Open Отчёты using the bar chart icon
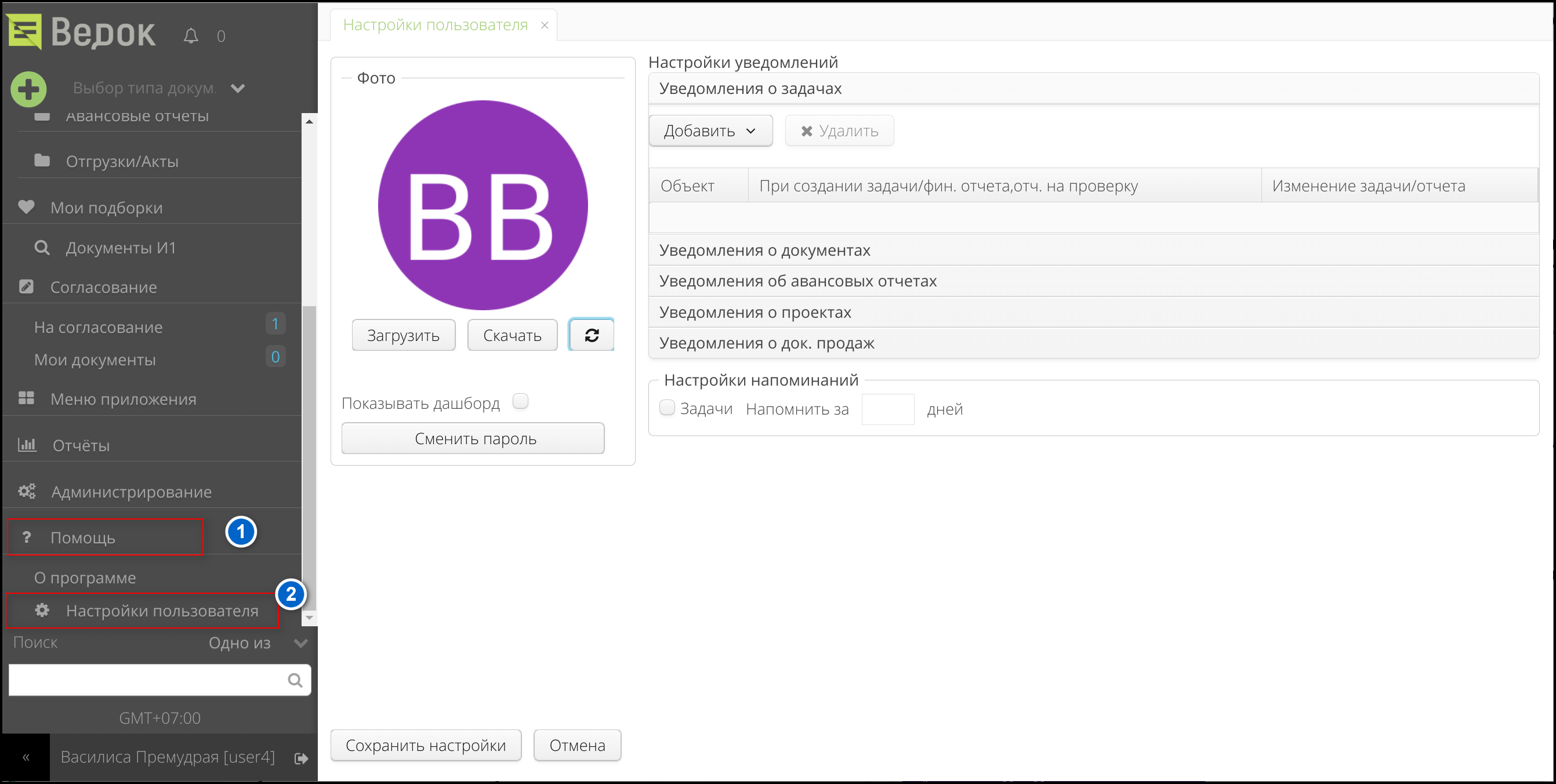This screenshot has height=784, width=1556. (x=27, y=445)
